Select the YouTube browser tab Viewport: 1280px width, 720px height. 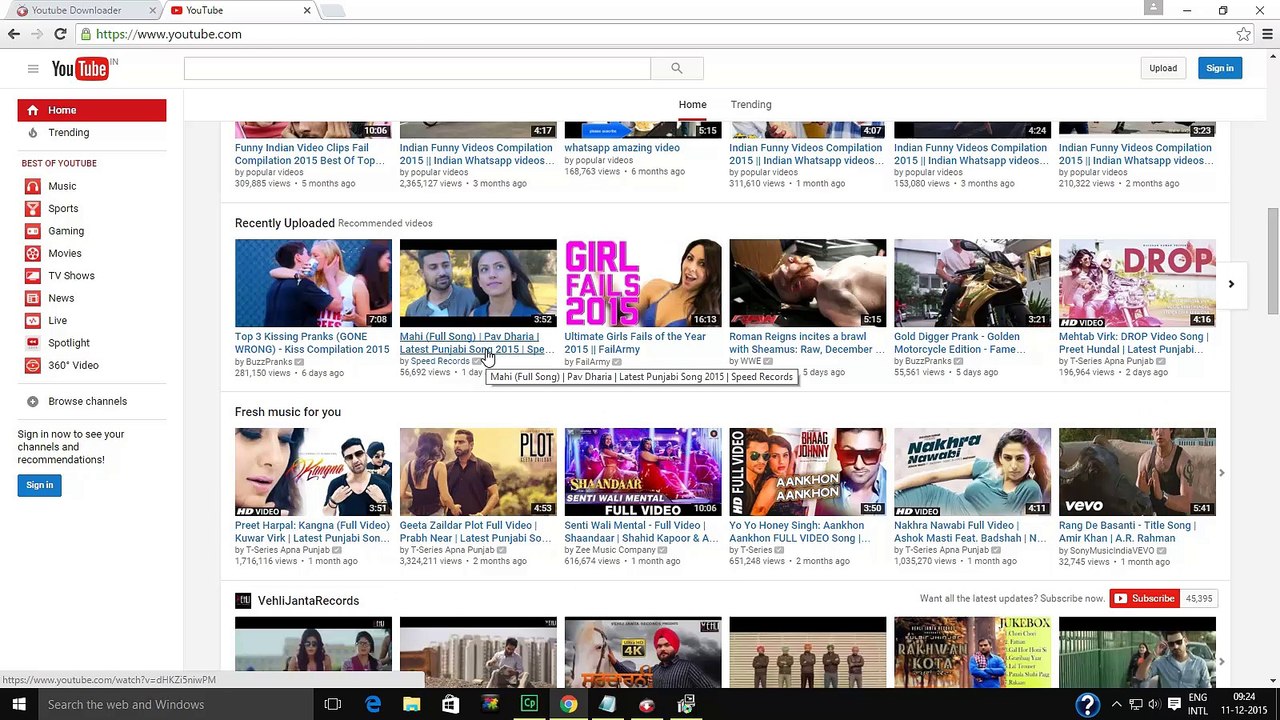pos(240,10)
